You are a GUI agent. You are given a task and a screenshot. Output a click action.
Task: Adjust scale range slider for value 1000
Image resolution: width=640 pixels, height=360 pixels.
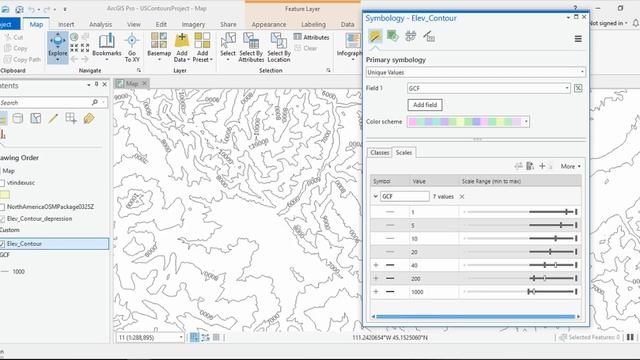click(x=520, y=291)
